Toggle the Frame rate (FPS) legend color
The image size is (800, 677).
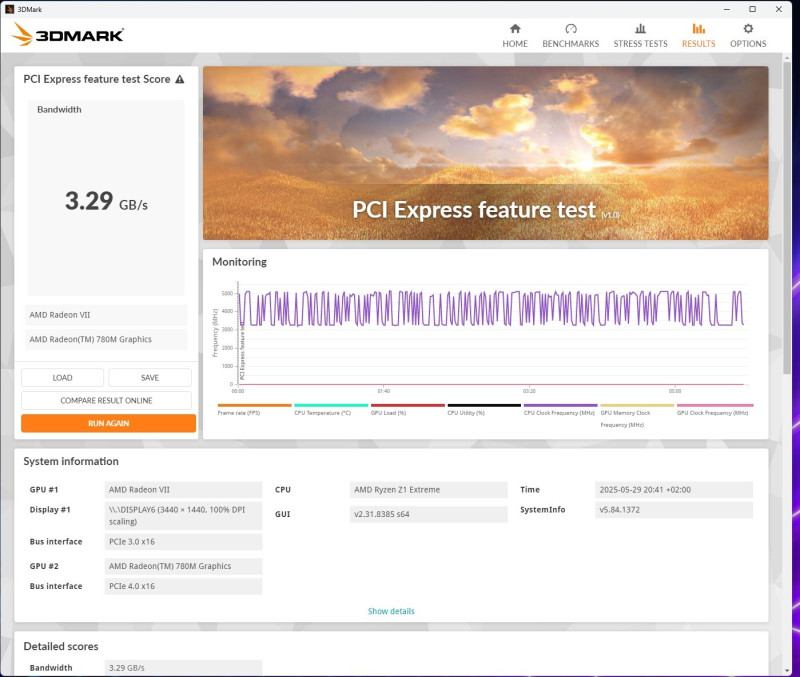(254, 406)
